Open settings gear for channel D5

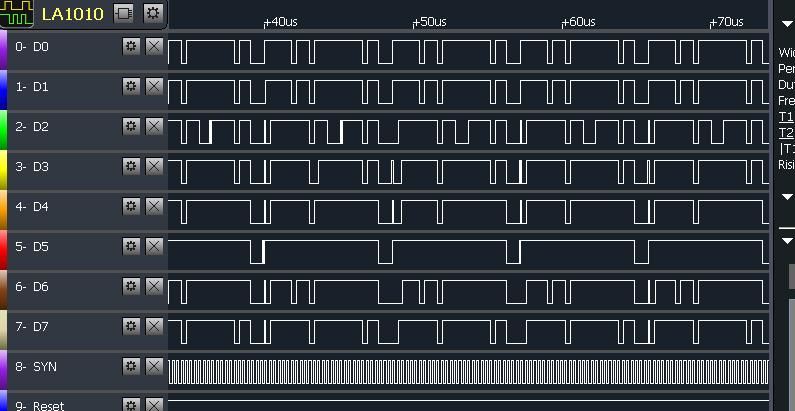131,246
